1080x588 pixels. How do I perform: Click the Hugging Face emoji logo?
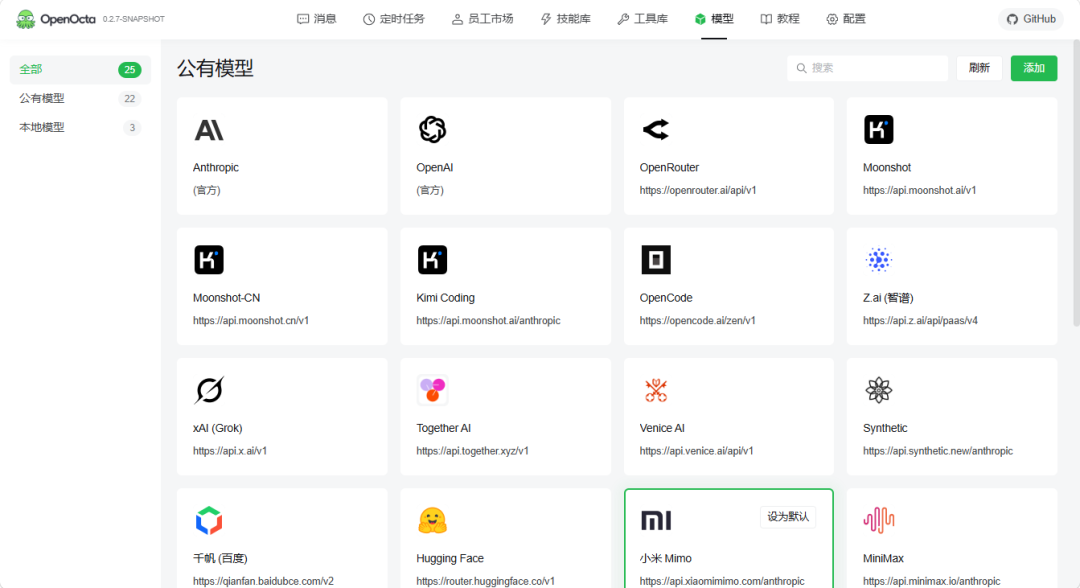click(433, 521)
